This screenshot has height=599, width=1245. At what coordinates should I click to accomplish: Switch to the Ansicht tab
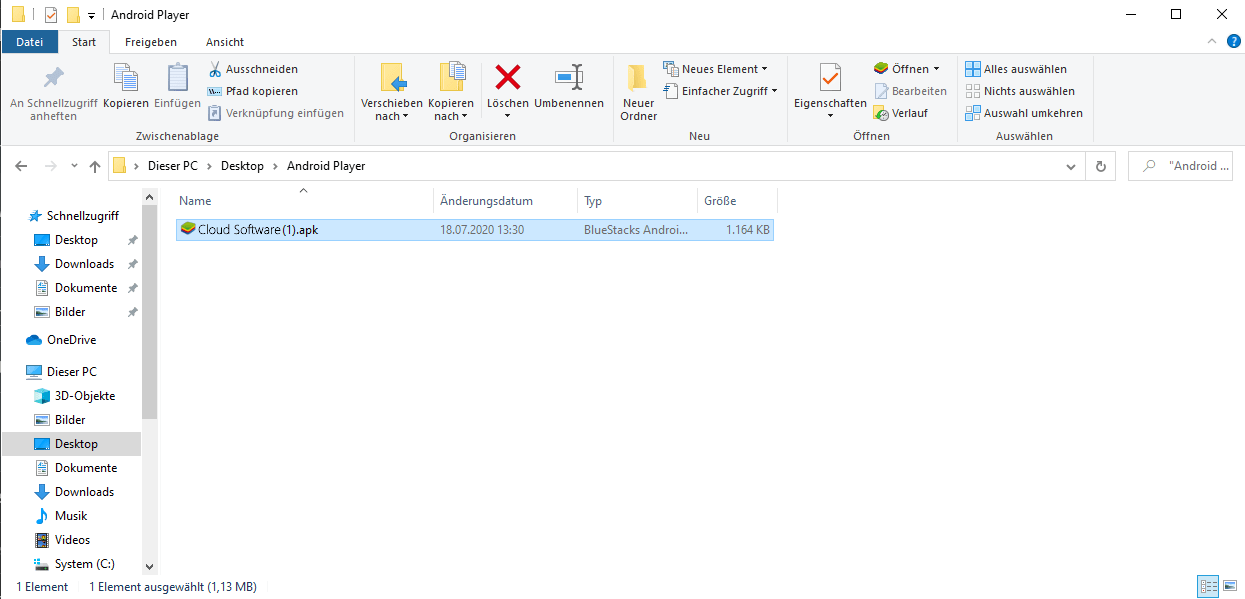point(224,42)
